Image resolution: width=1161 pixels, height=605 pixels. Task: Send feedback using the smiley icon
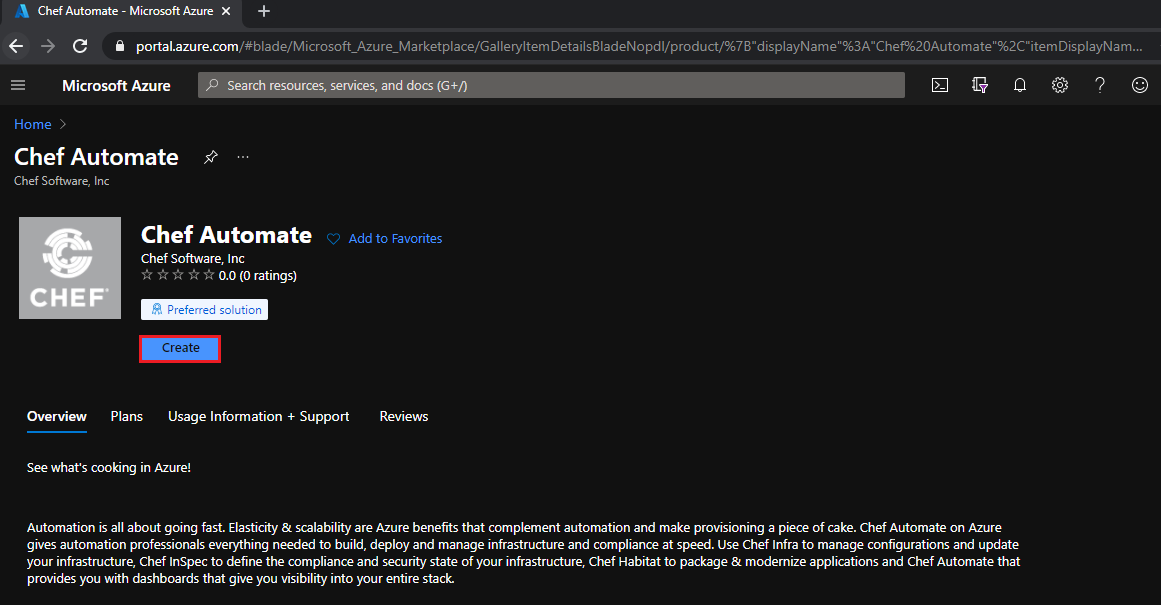point(1139,85)
